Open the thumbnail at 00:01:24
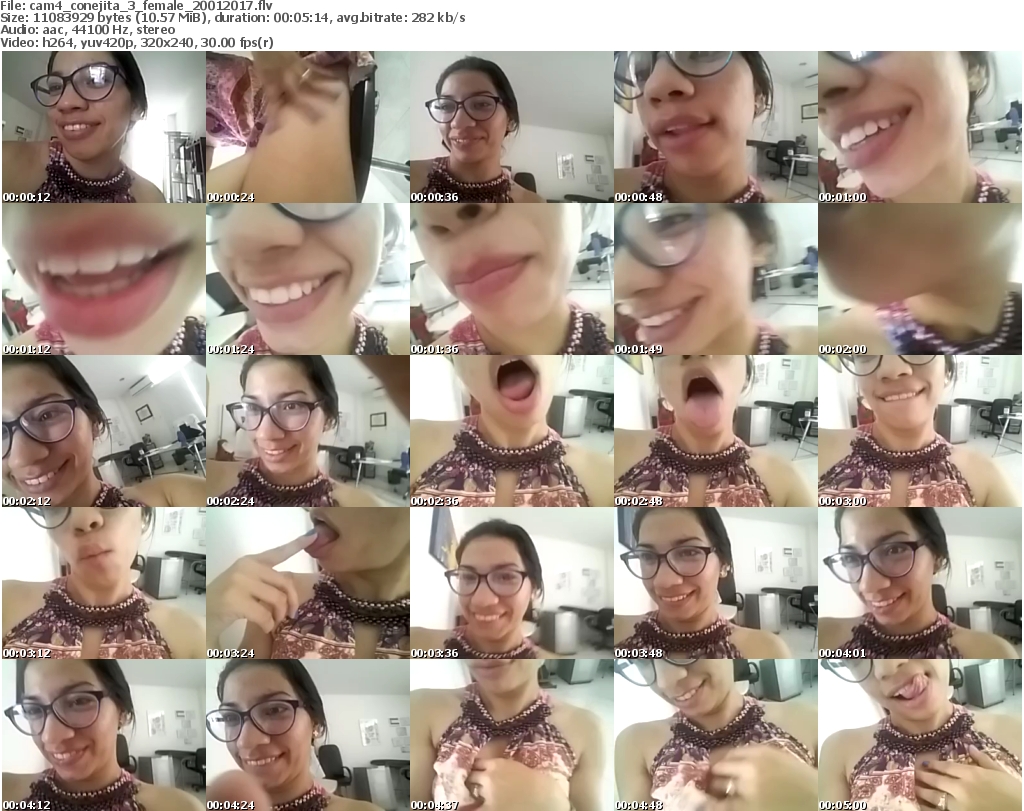Screen dimensions: 1024x811 [308, 279]
